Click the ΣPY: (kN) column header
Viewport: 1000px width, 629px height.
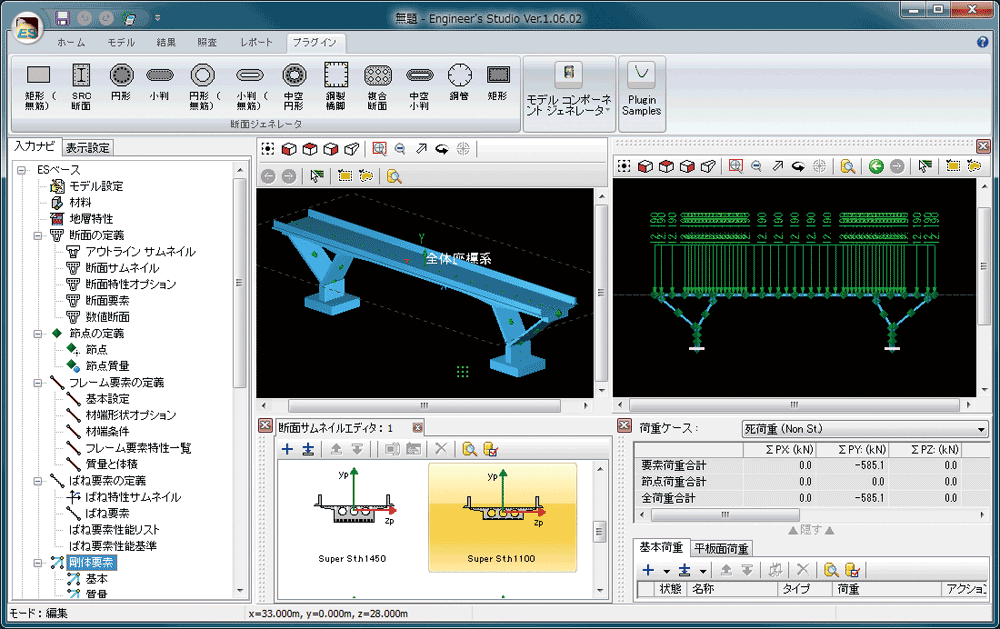(x=852, y=449)
